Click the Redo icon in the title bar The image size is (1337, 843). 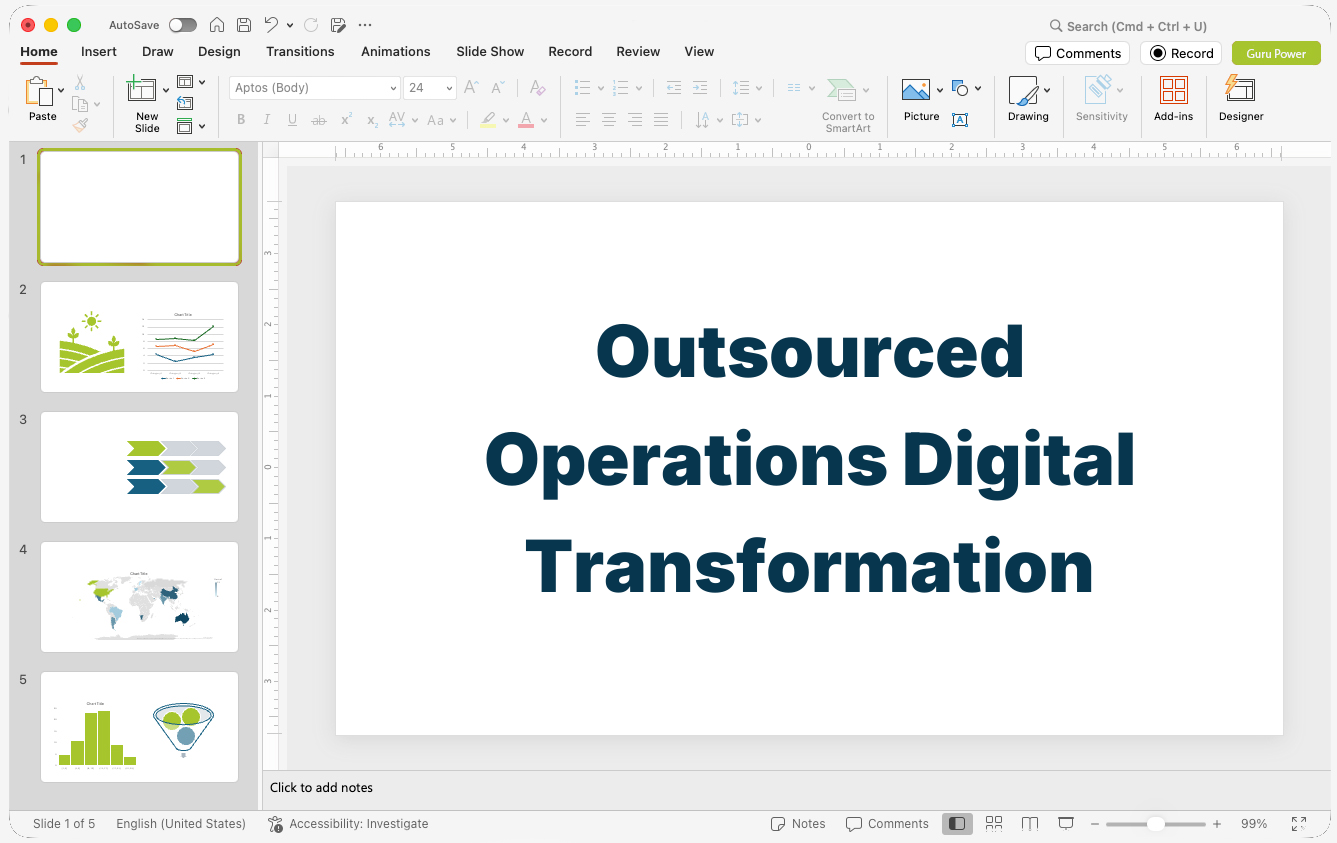tap(311, 25)
